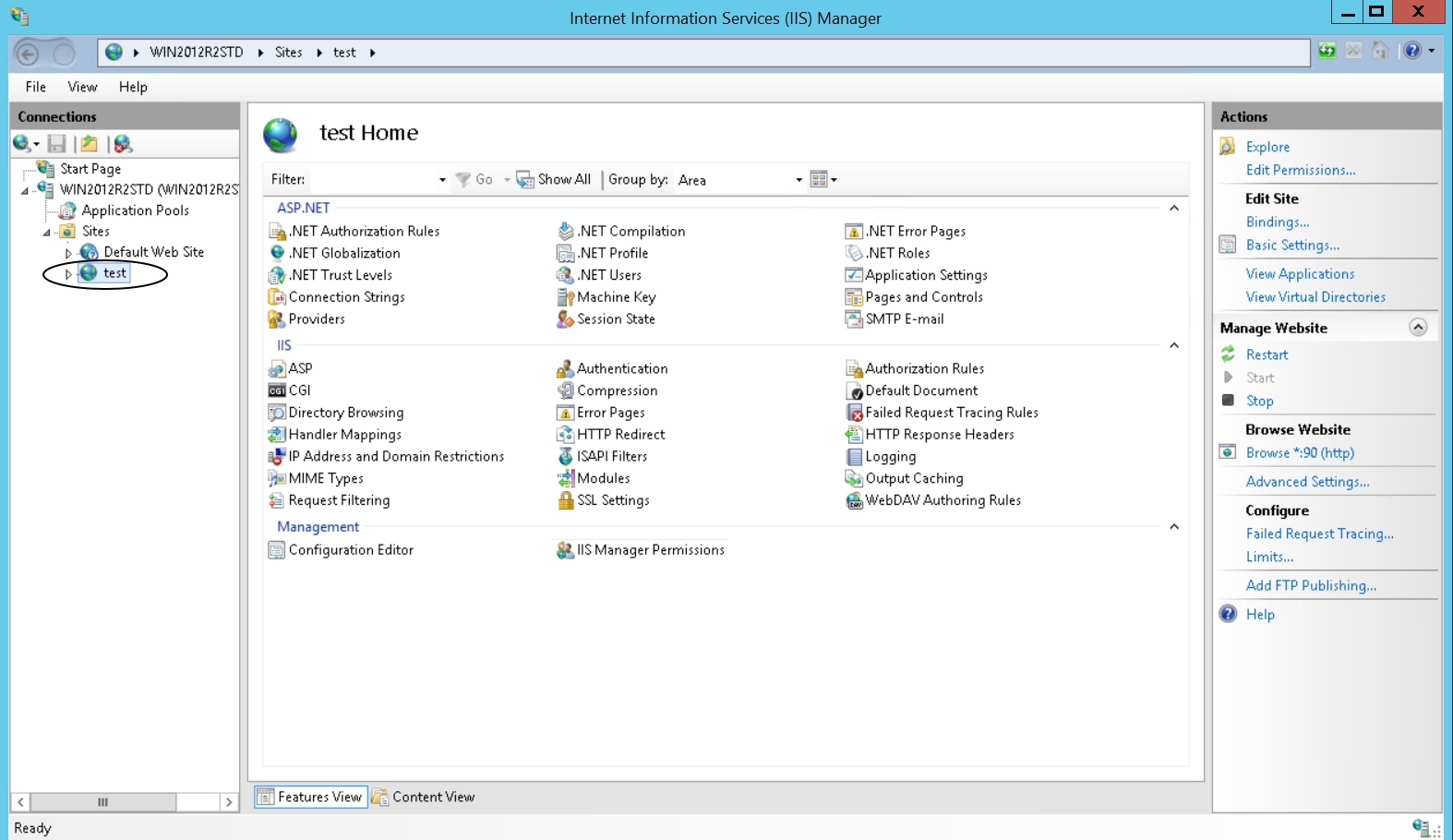Viewport: 1453px width, 840px height.
Task: Open Default Document feature
Action: coord(912,390)
